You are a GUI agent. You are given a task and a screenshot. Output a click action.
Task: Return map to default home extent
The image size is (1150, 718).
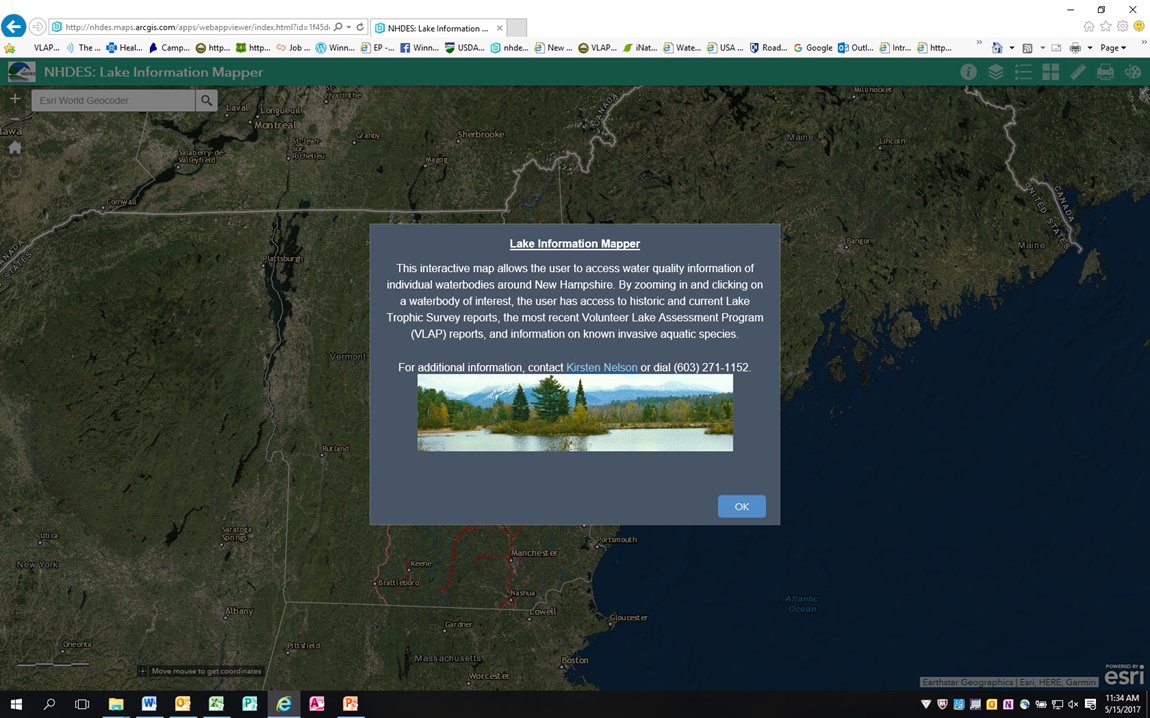click(x=15, y=147)
